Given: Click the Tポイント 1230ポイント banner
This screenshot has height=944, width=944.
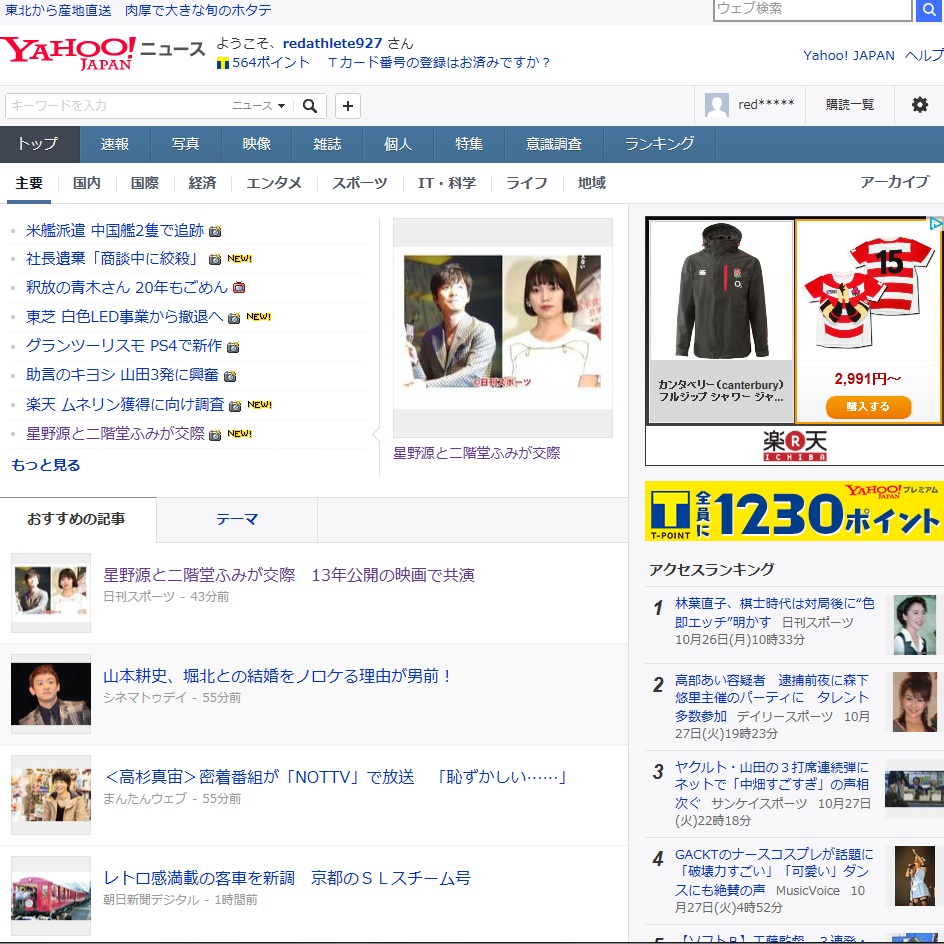Looking at the screenshot, I should pos(794,511).
